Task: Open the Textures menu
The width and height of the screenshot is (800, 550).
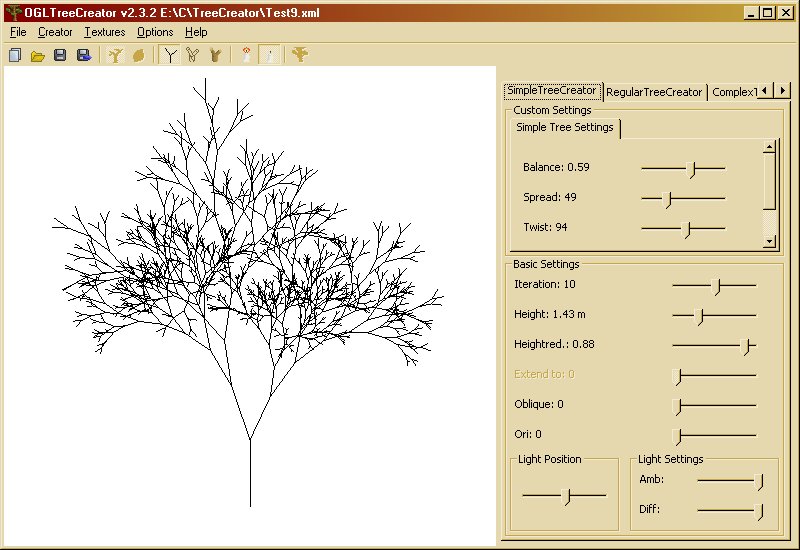Action: pyautogui.click(x=104, y=32)
